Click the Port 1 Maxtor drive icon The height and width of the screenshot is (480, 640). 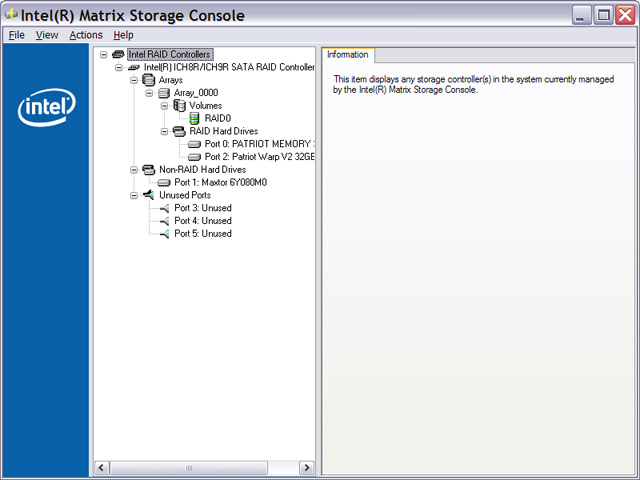click(164, 182)
